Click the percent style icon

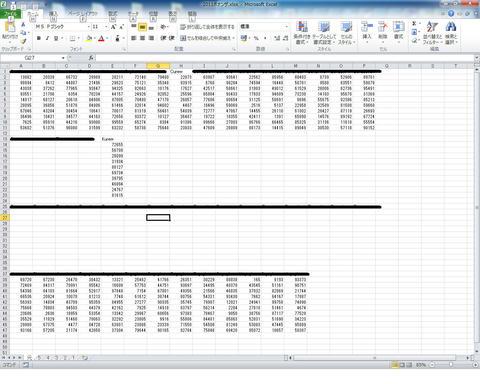coord(256,38)
